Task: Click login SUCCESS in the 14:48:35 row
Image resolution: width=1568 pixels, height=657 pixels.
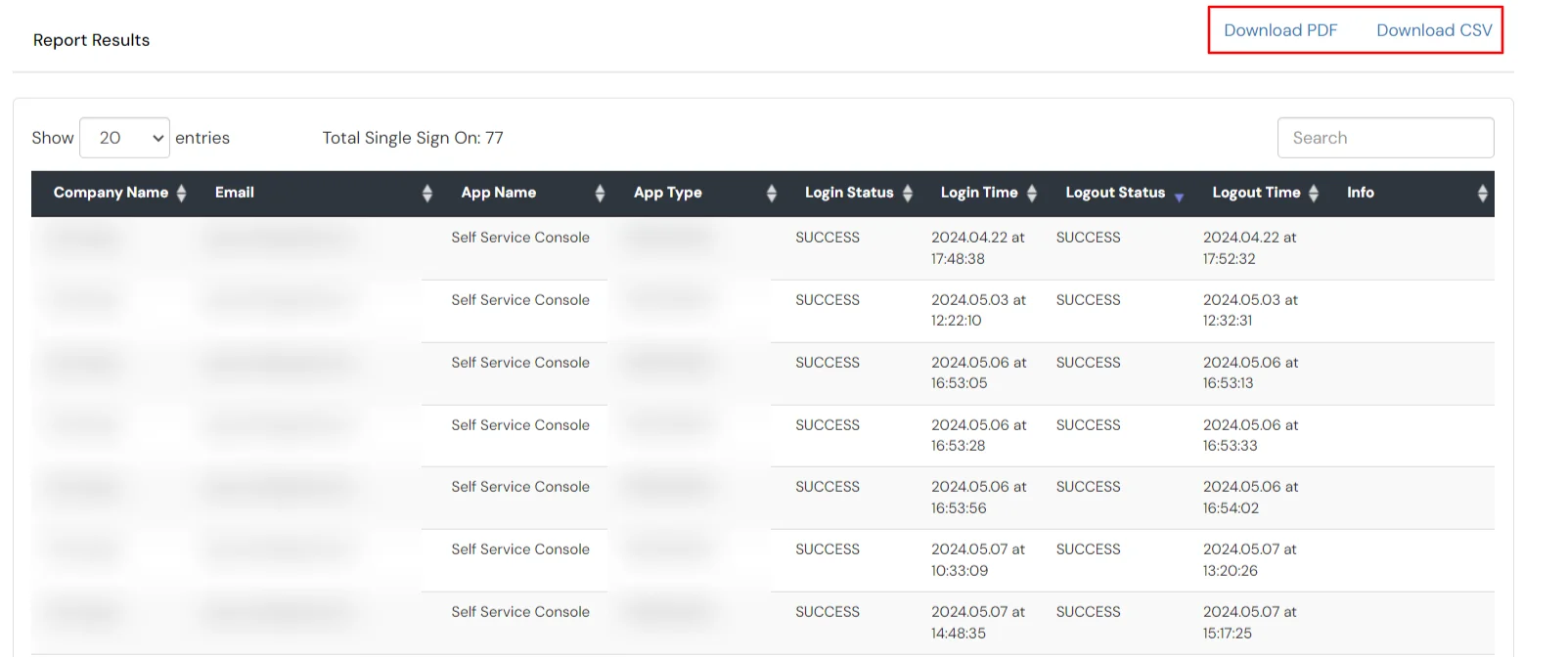Action: tap(828, 612)
